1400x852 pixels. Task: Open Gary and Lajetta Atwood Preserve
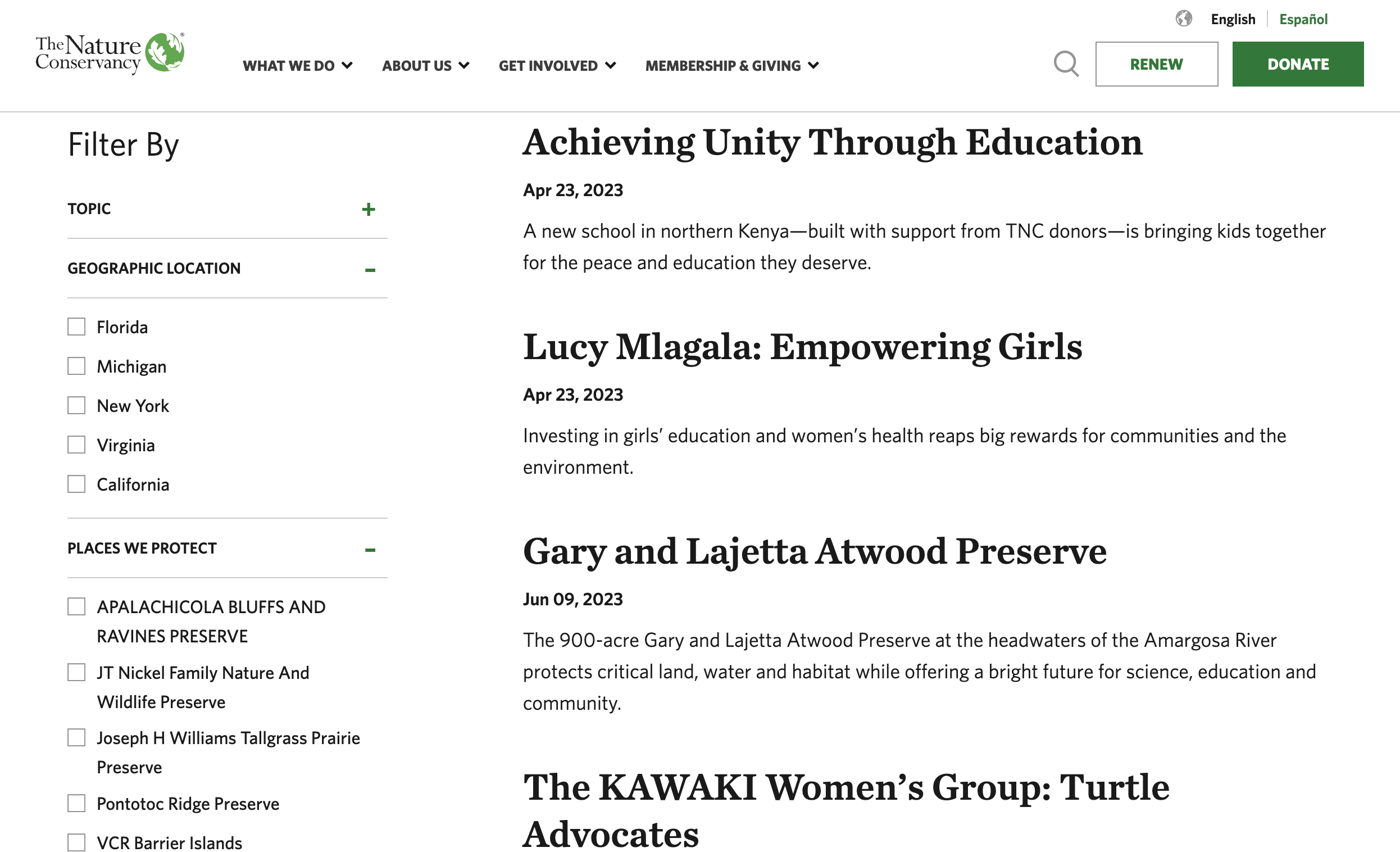point(814,551)
